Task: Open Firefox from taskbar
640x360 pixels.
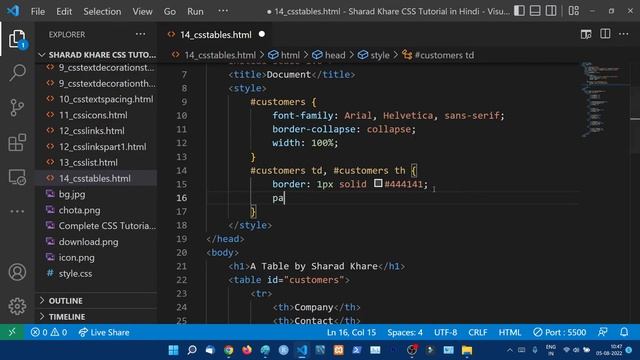Action: (247, 350)
